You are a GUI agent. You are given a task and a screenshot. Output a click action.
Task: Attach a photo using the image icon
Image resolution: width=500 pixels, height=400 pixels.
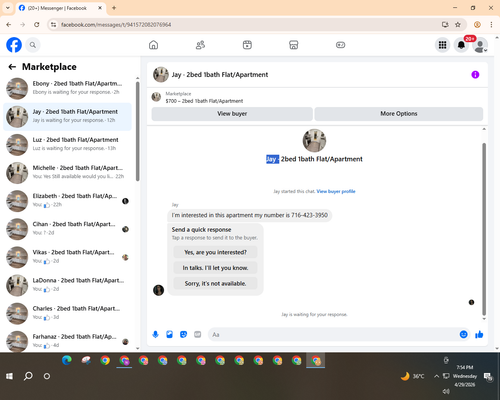coord(169,334)
